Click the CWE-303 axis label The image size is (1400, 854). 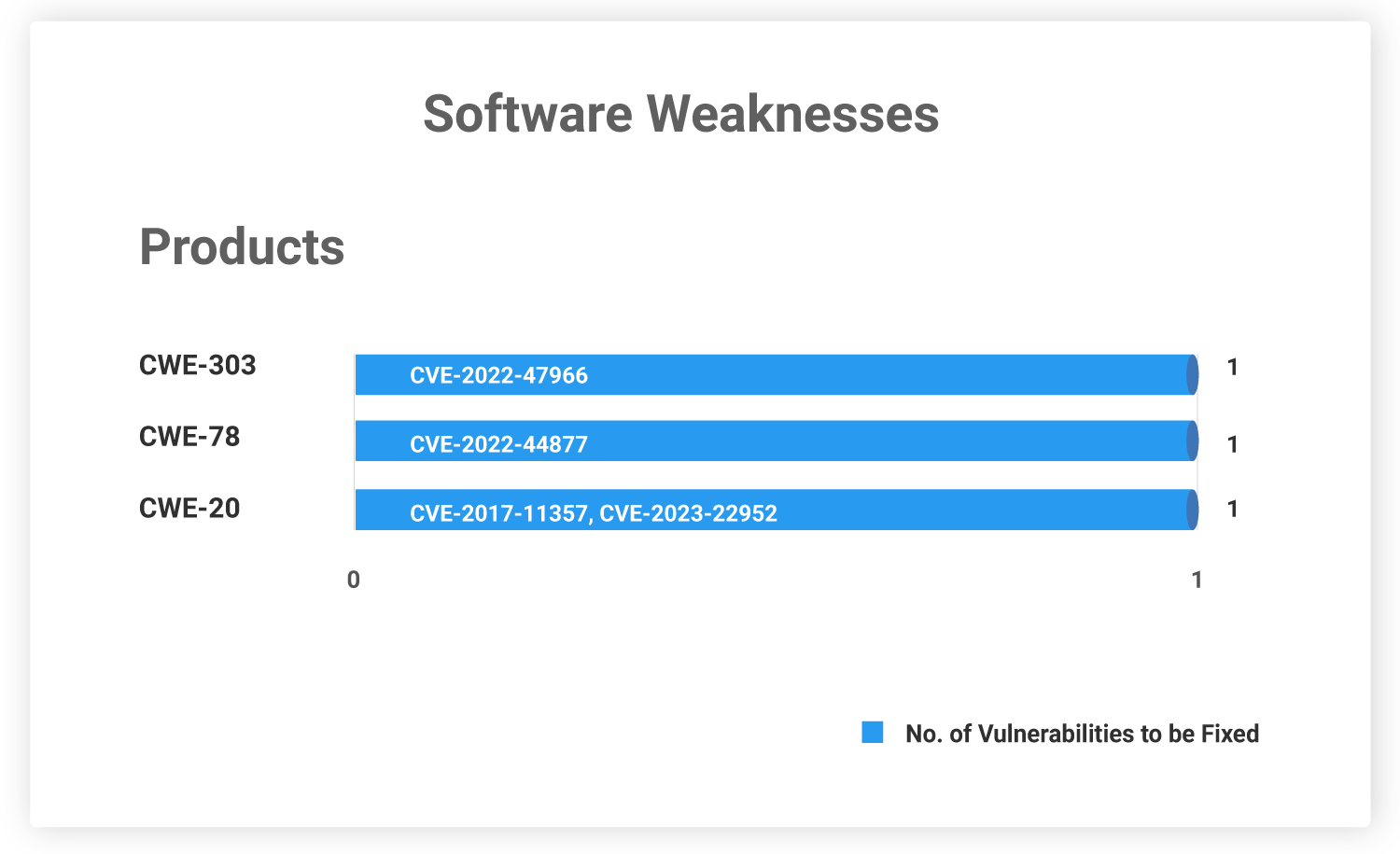197,365
